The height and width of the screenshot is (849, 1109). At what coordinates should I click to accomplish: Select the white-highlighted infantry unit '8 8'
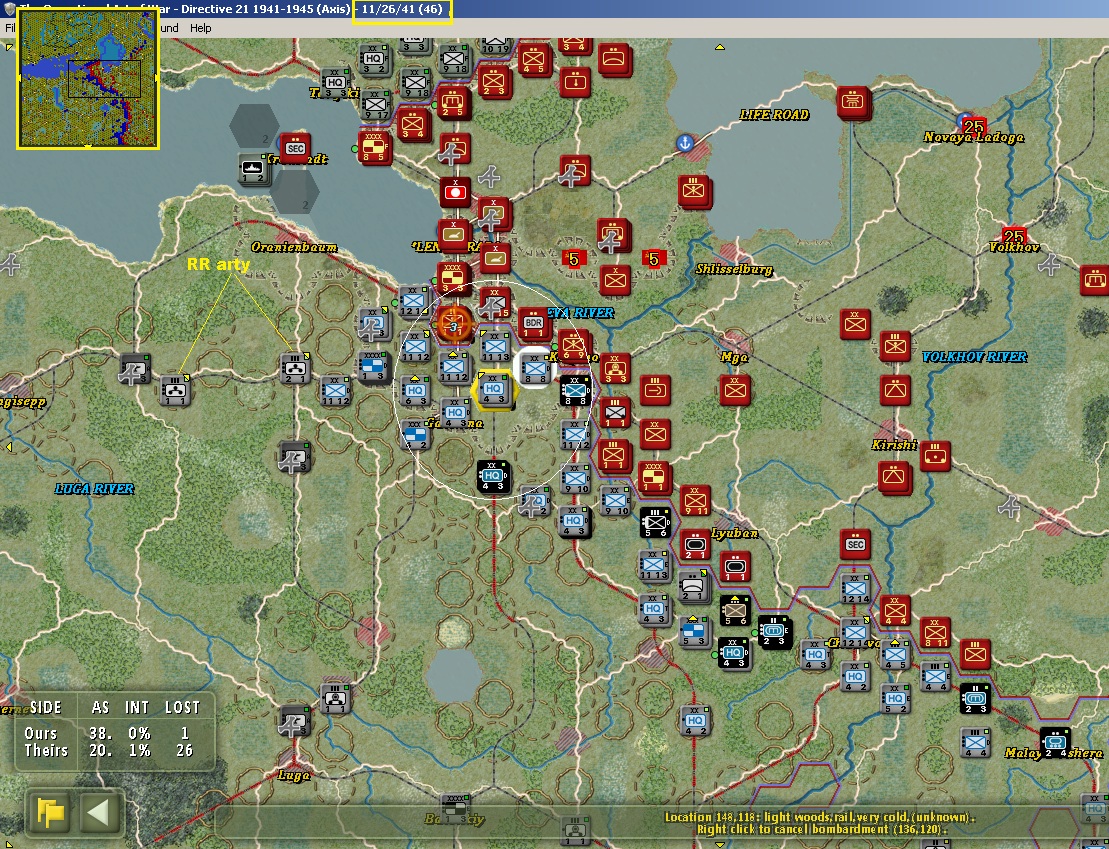tap(535, 369)
